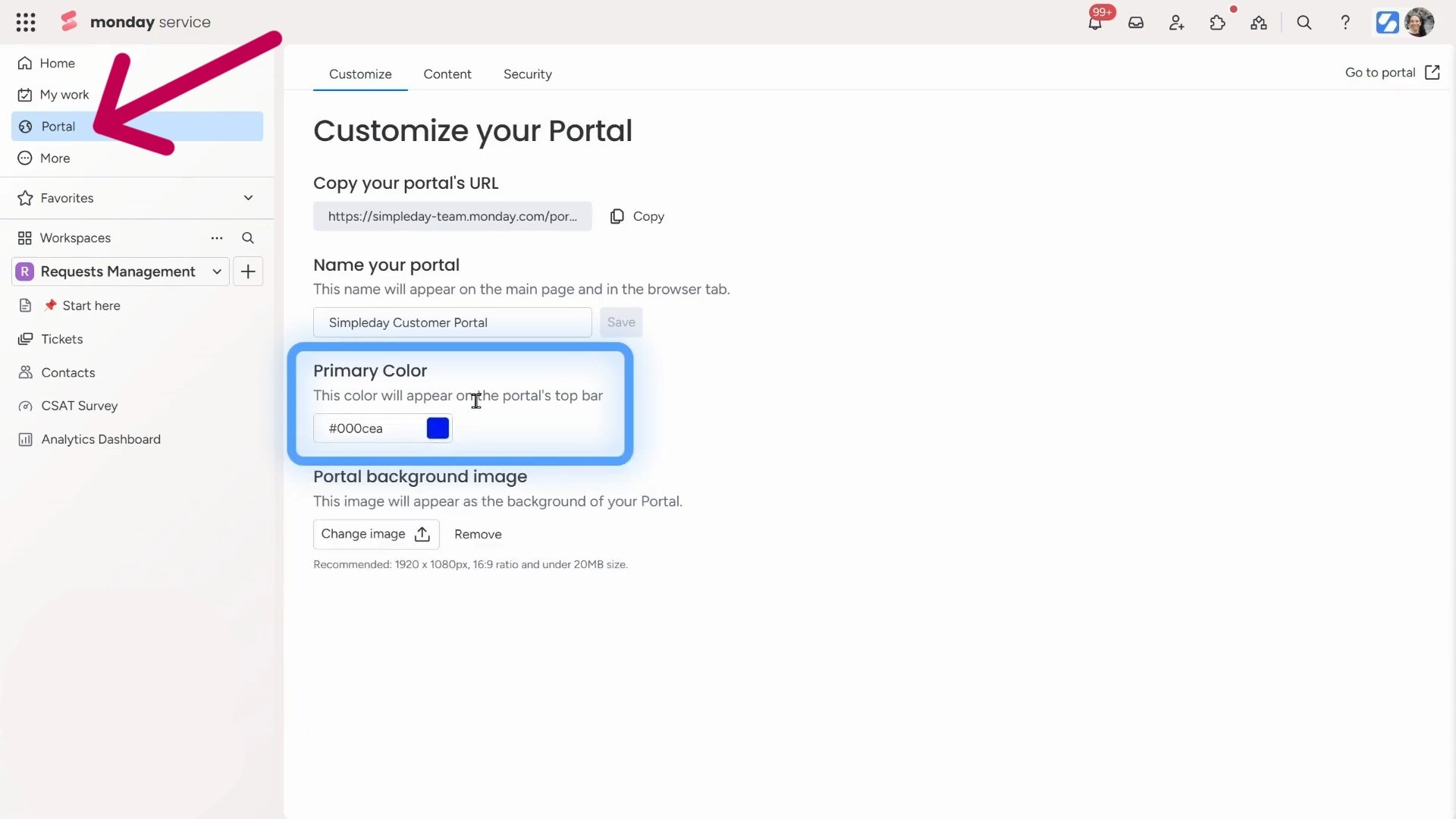
Task: Switch to the Security tab
Action: [x=528, y=74]
